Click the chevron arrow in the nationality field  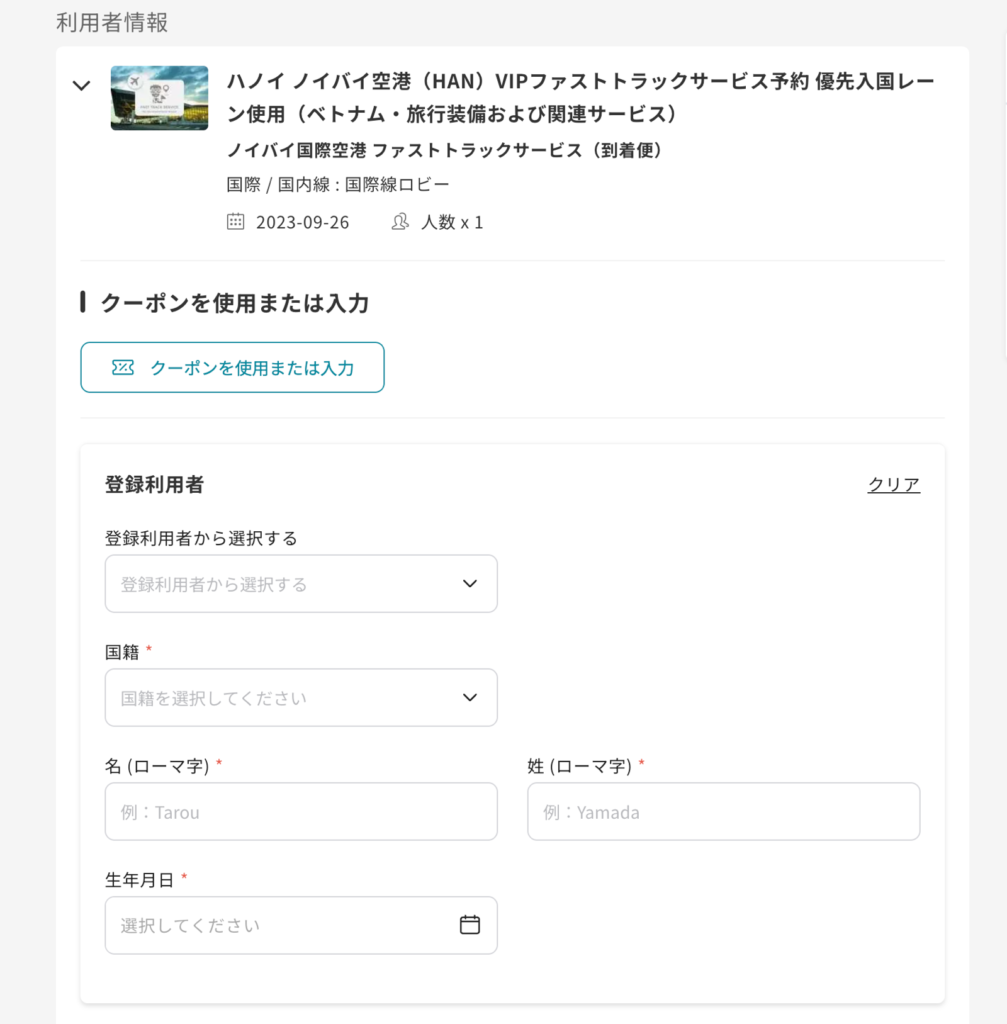coord(470,697)
